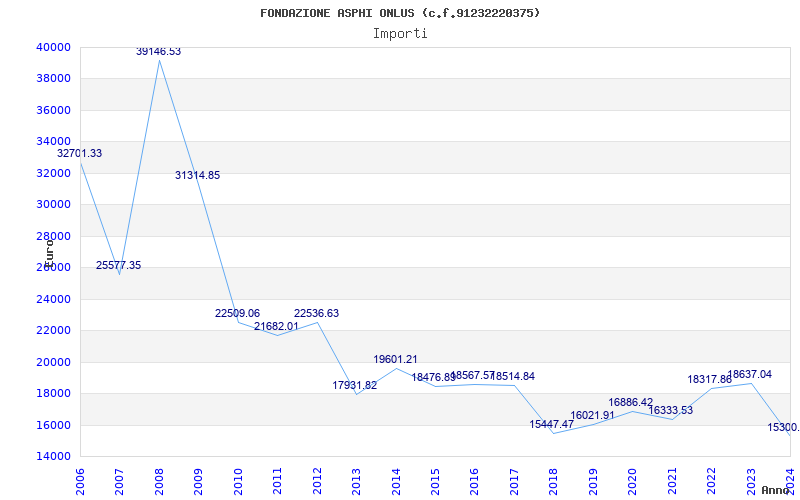Select the data label 19601.21
Viewport: 800px width, 500px height.
tap(395, 359)
